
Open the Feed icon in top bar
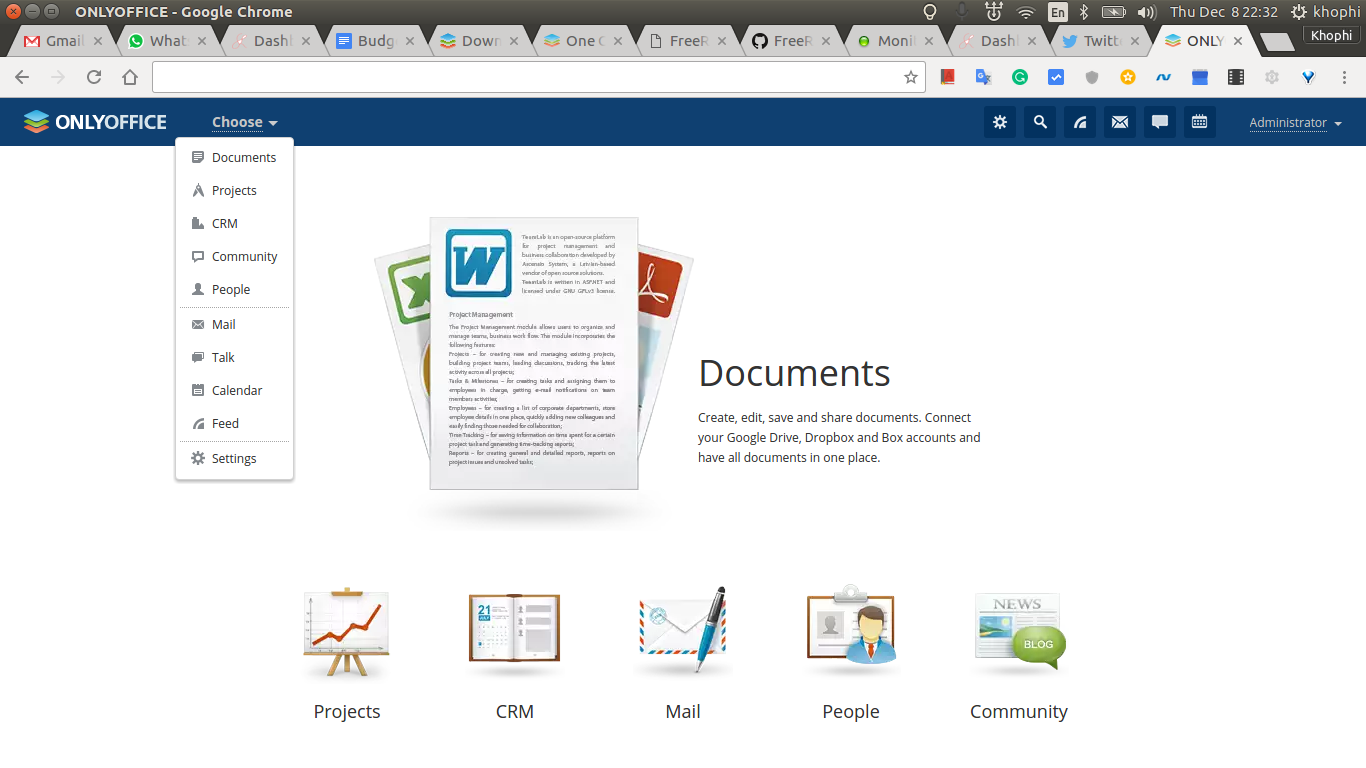coord(1080,122)
